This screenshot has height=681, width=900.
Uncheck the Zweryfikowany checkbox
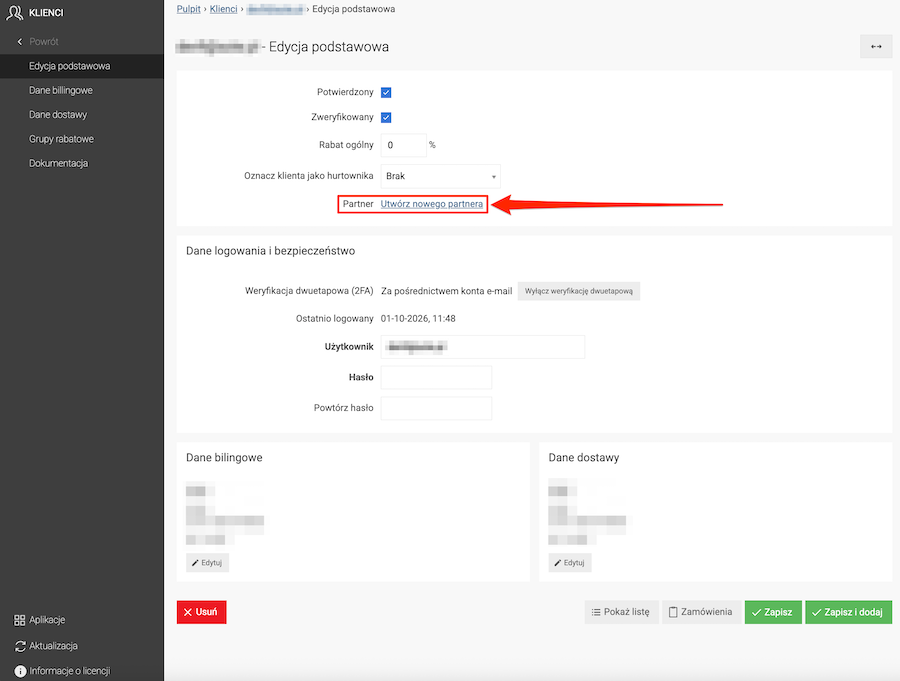pyautogui.click(x=386, y=118)
